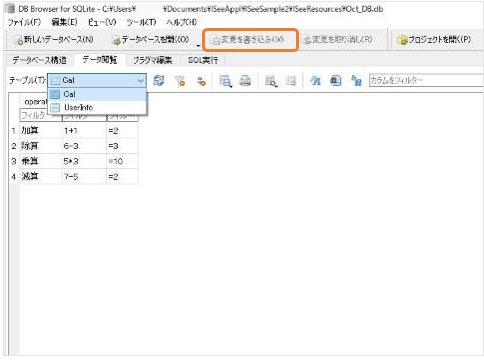Viewport: 484px width, 360px height.
Task: Open the 編集(E) menu
Action: tap(64, 22)
